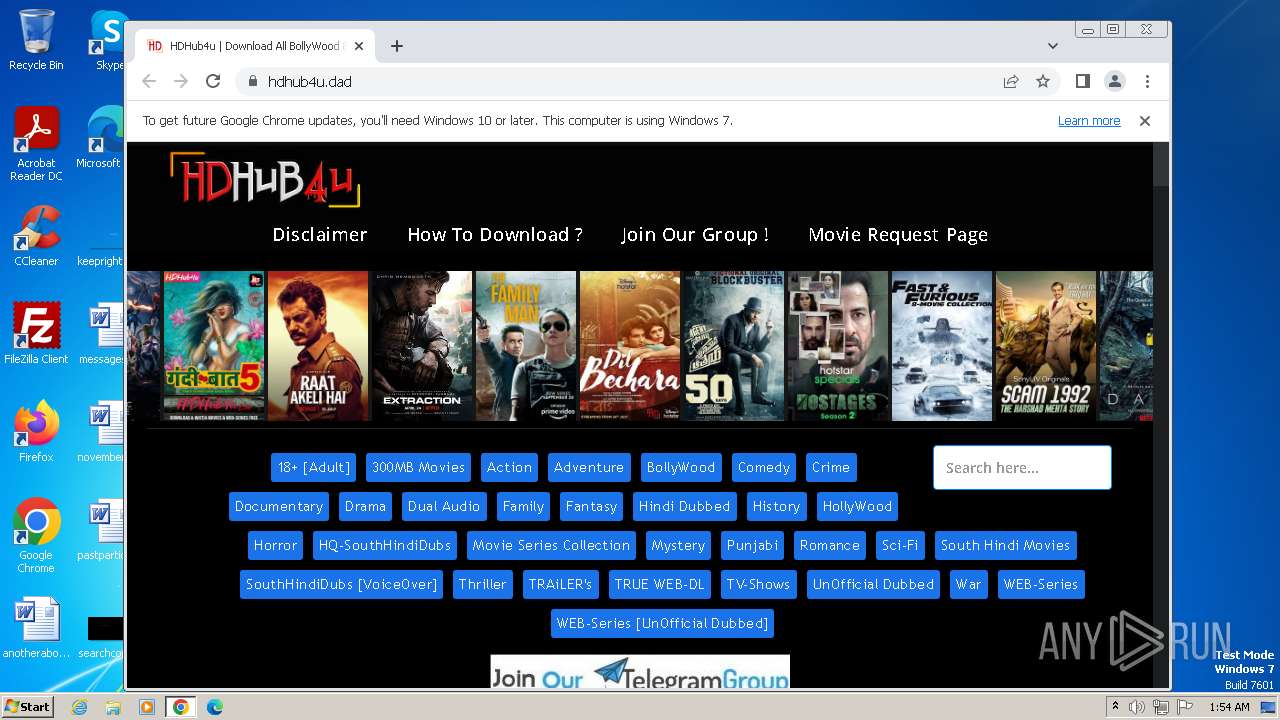Go back to previous page
The width and height of the screenshot is (1280, 720).
[x=149, y=81]
